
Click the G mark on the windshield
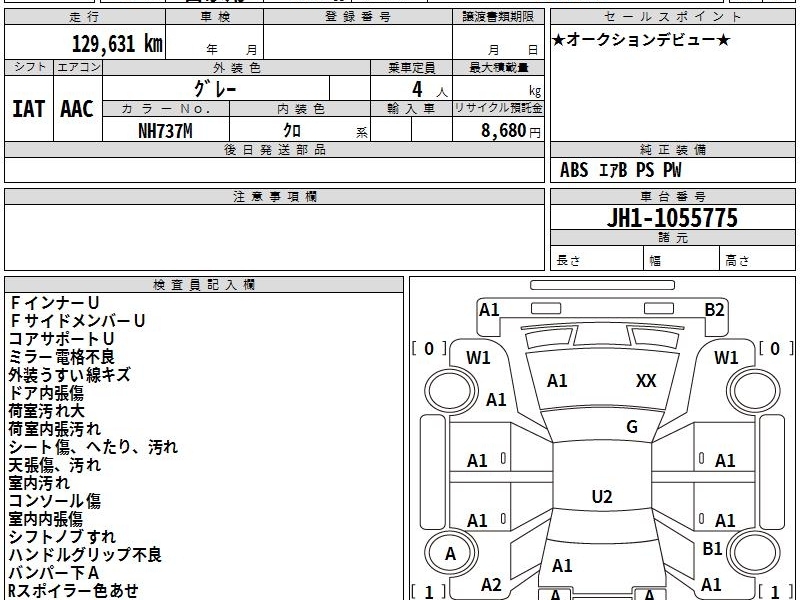click(632, 427)
